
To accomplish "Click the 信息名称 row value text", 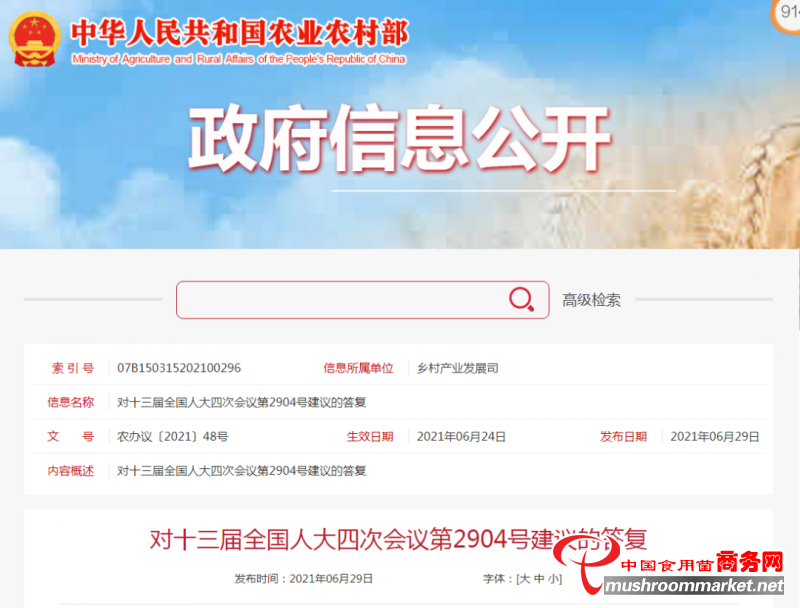I will pyautogui.click(x=241, y=402).
